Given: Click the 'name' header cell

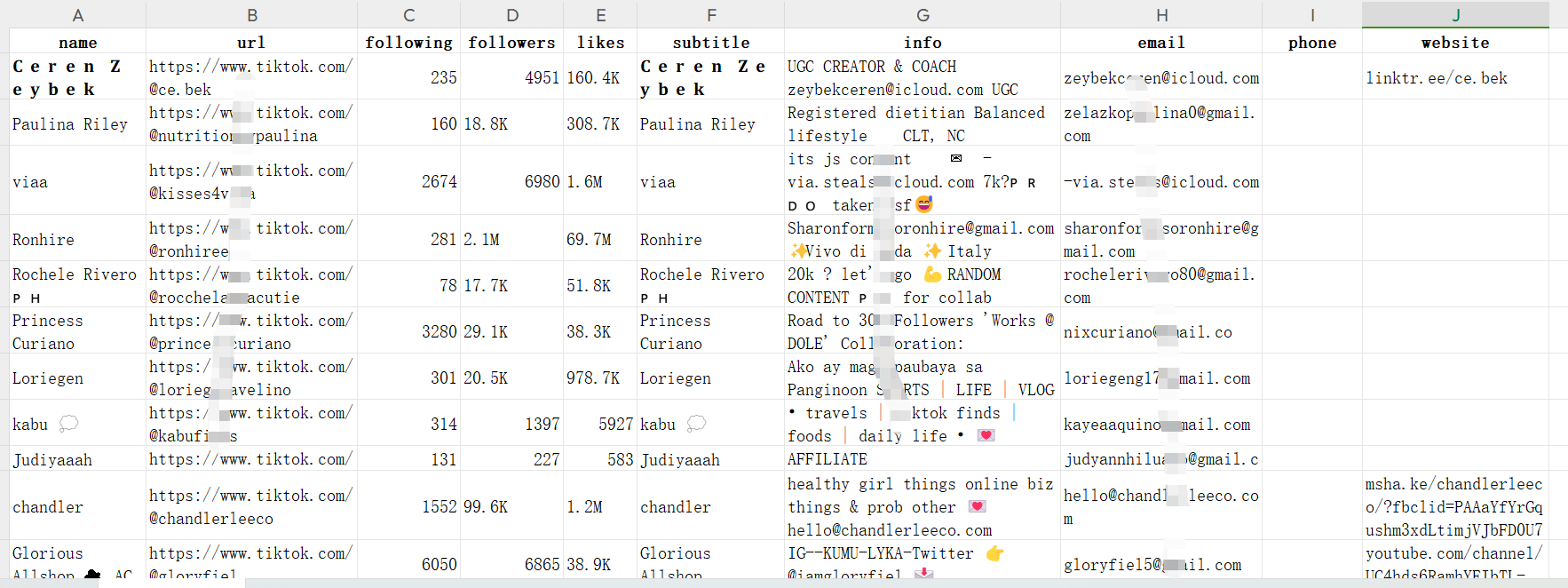Looking at the screenshot, I should click(77, 42).
